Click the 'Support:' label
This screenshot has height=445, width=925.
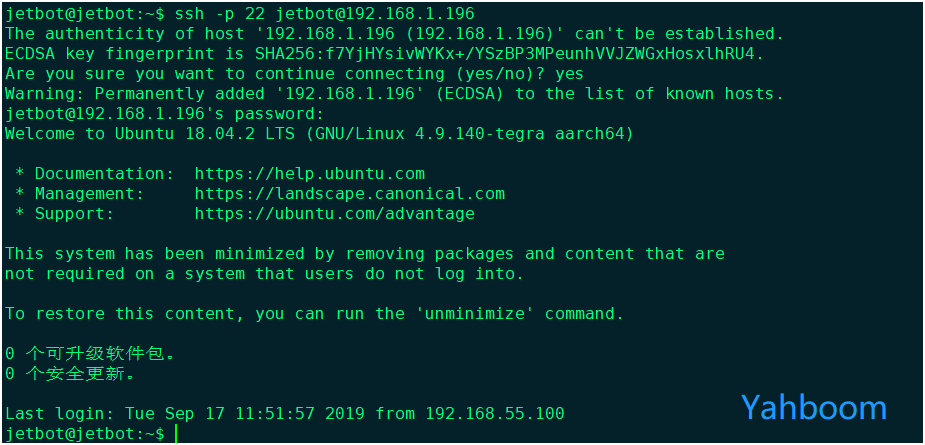[x=74, y=214]
